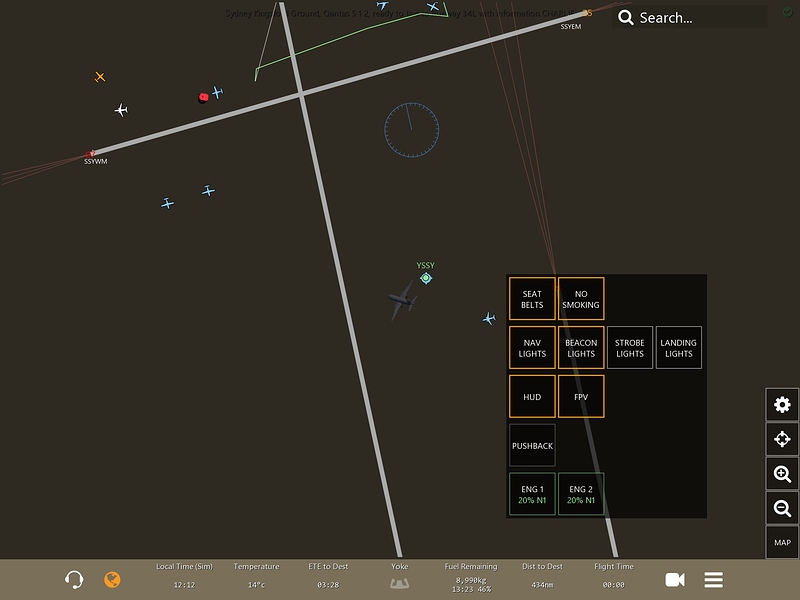Click the Dist to Dest 434nm readout
800x600 pixels.
[x=542, y=576]
